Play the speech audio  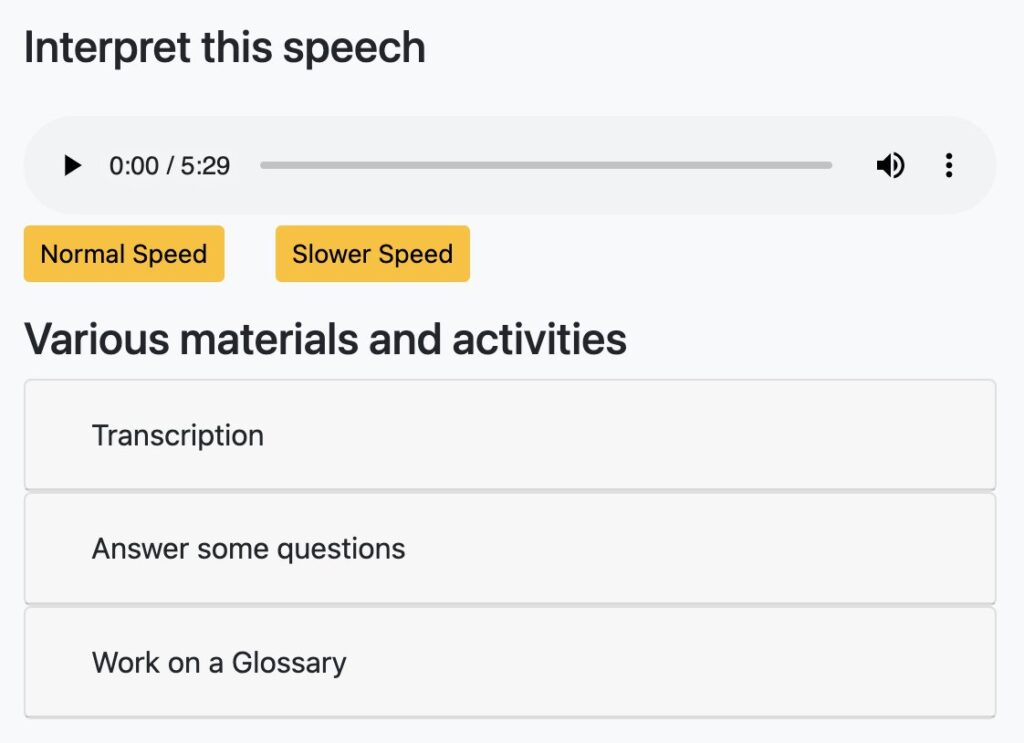click(x=72, y=166)
